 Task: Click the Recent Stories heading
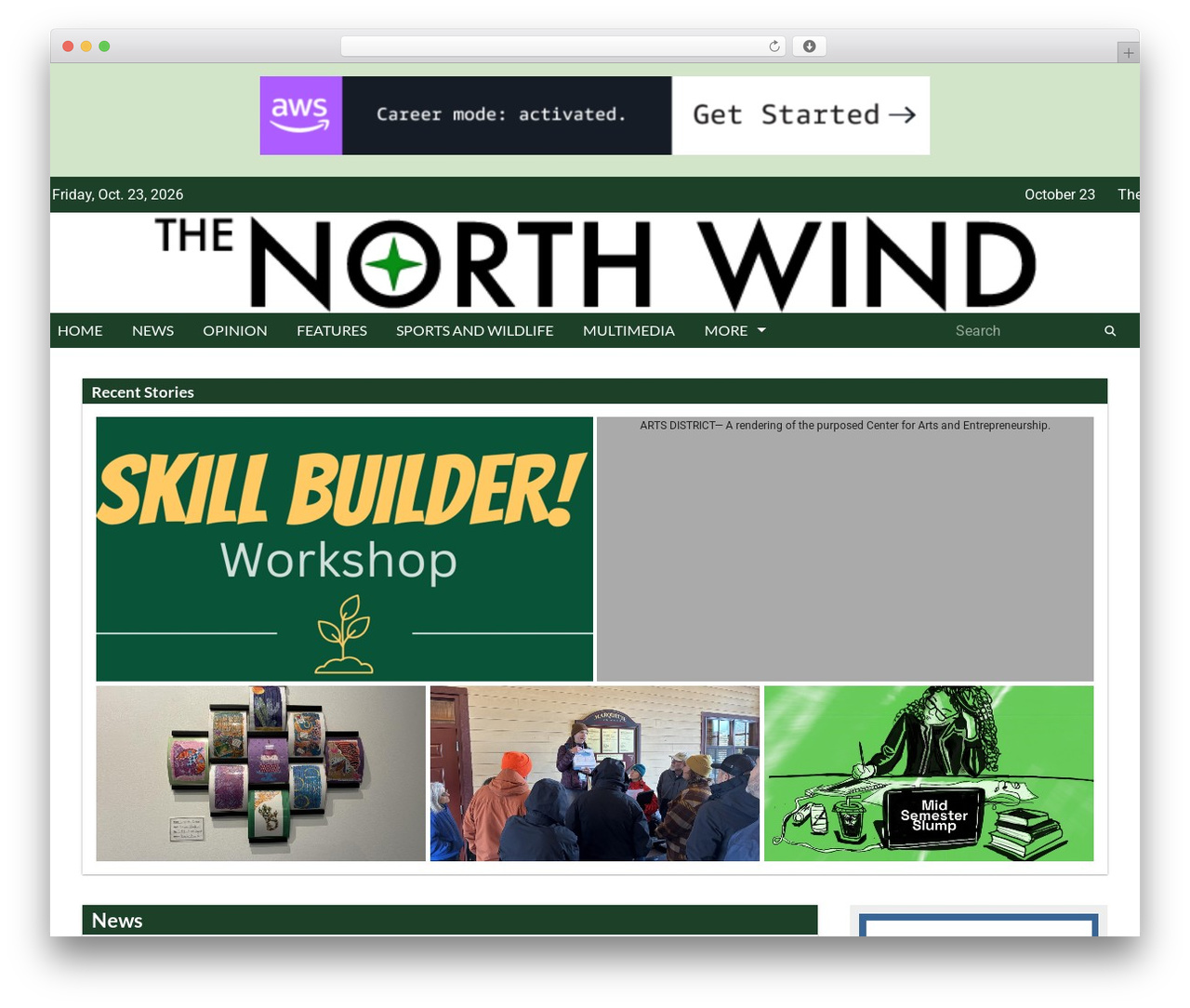(x=142, y=392)
